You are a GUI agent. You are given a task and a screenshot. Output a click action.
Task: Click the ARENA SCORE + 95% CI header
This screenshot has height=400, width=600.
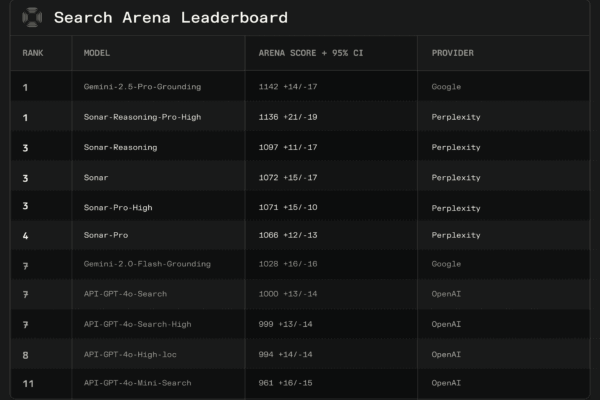311,53
